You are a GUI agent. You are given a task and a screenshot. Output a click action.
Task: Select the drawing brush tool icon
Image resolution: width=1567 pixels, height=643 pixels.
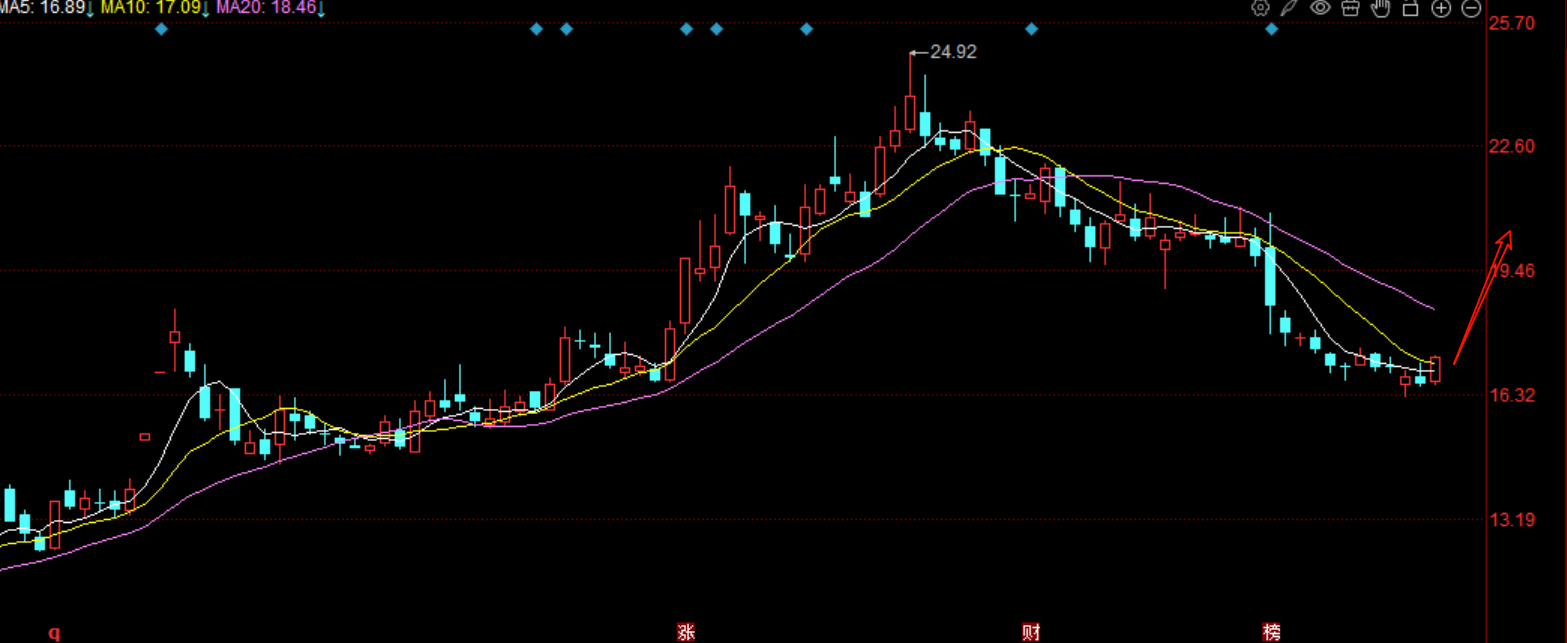click(1290, 8)
